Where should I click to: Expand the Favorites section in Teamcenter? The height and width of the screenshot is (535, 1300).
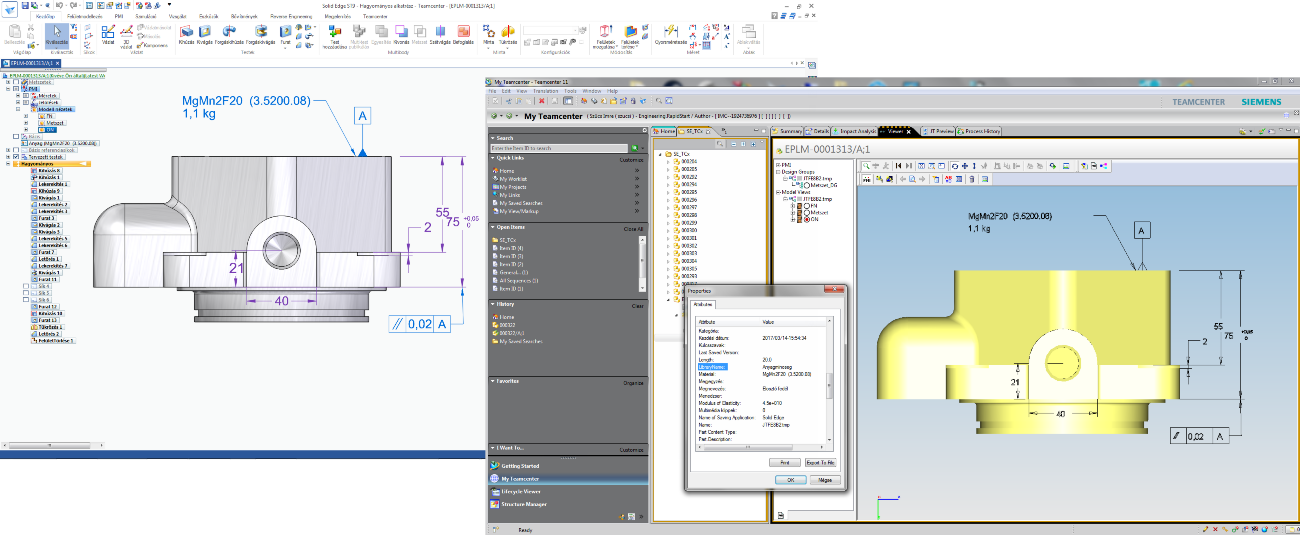coord(492,381)
